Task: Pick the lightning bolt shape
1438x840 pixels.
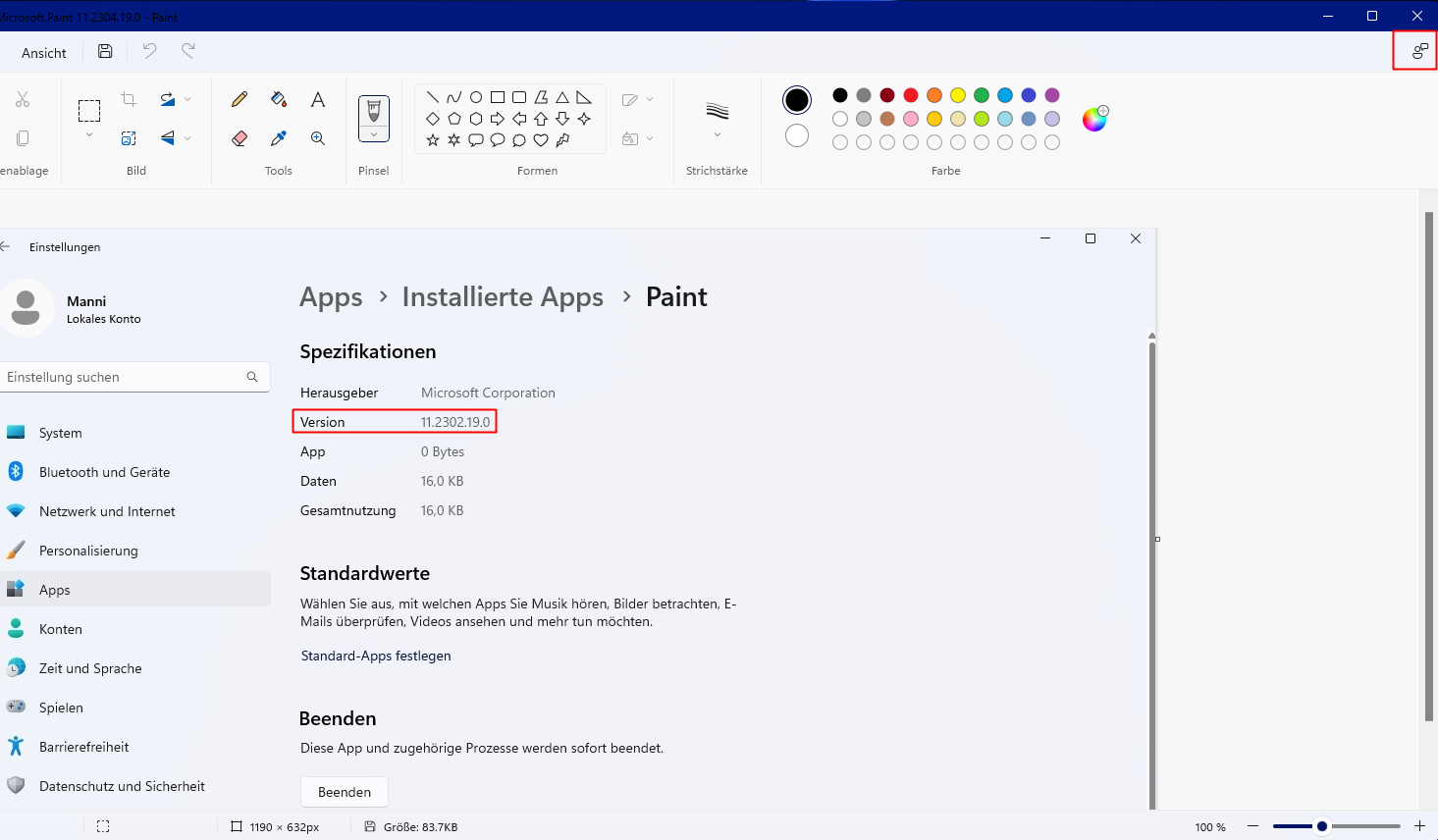Action: (562, 140)
